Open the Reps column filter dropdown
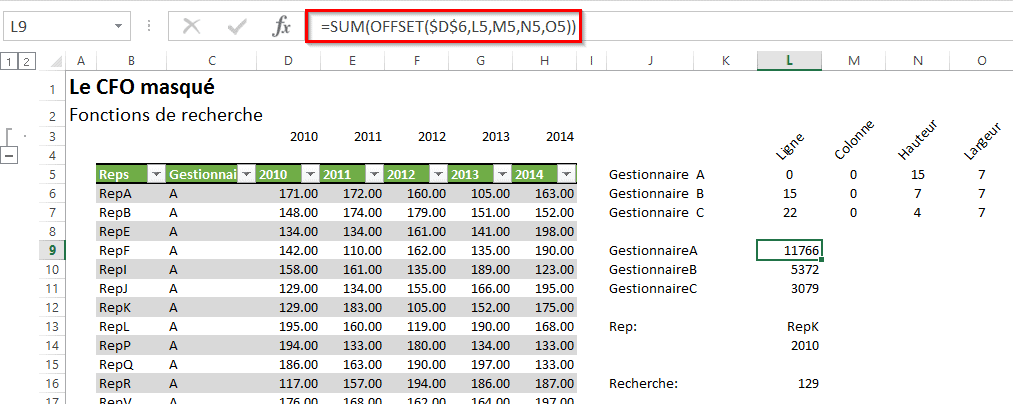This screenshot has width=1013, height=404. (156, 175)
